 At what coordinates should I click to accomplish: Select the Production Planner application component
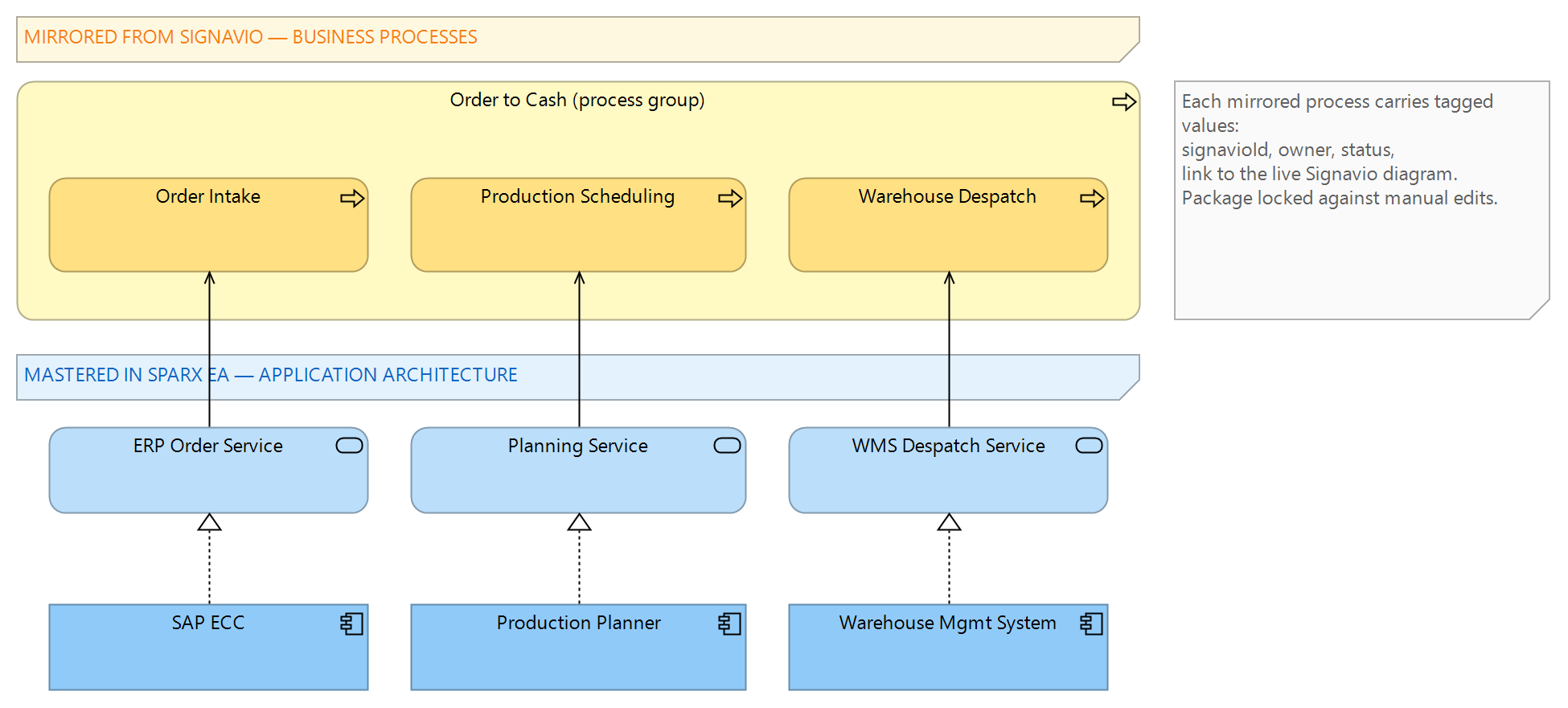point(578,648)
